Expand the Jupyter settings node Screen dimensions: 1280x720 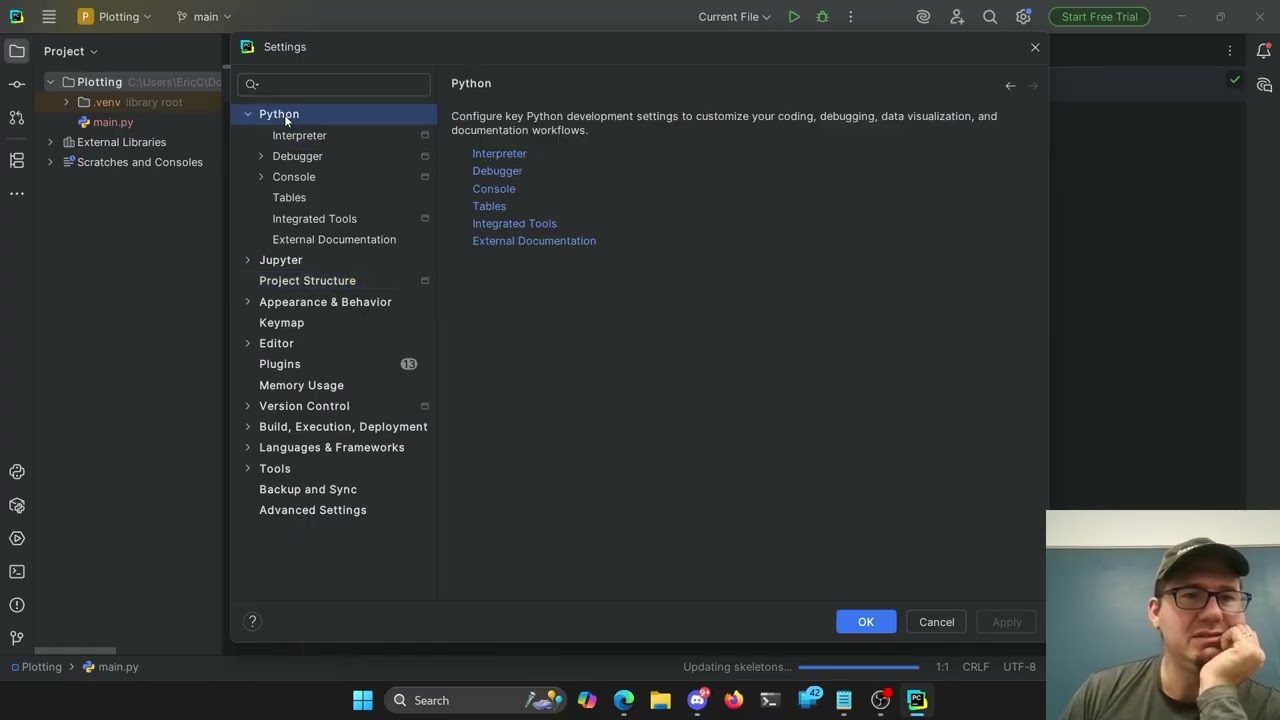click(248, 260)
